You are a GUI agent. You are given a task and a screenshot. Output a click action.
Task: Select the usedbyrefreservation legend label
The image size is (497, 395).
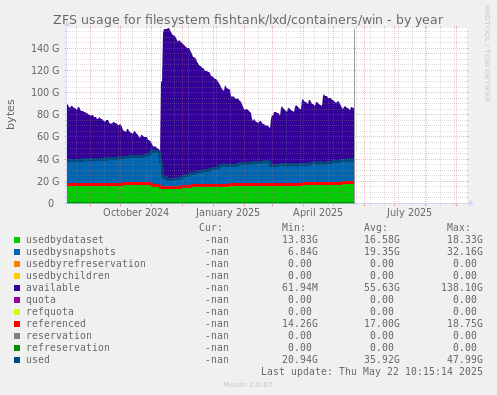point(86,264)
